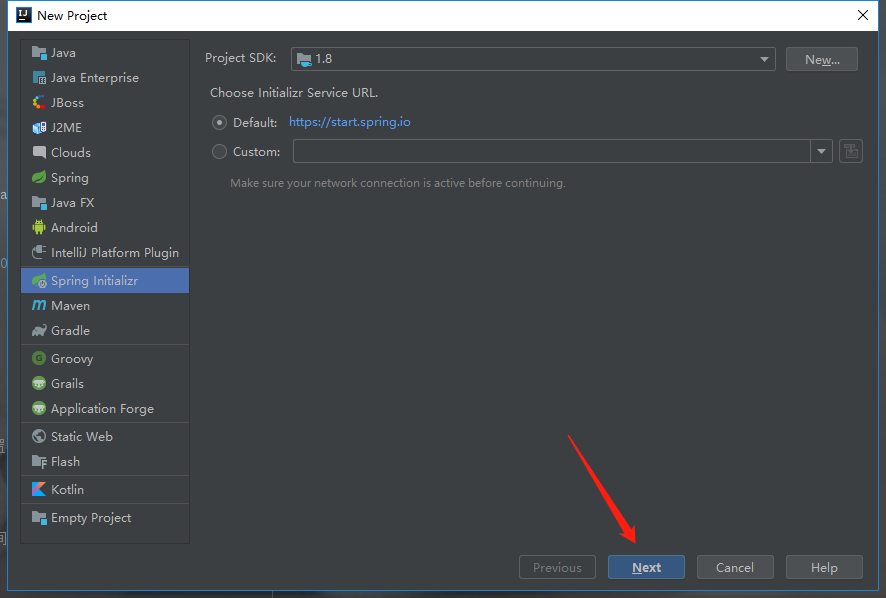
Task: Select the 'Application Forge' entry text
Action: [102, 409]
